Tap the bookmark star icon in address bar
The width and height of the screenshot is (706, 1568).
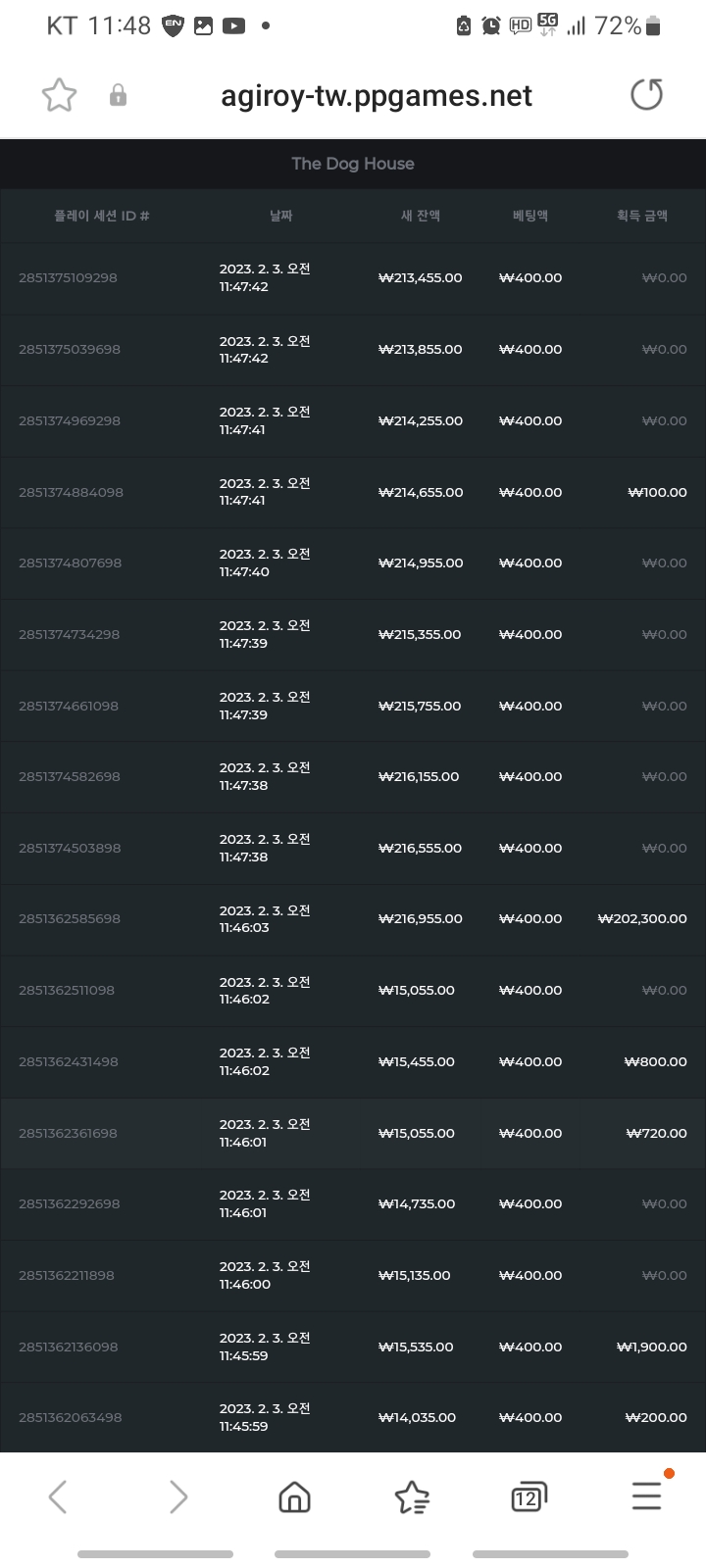pos(59,95)
